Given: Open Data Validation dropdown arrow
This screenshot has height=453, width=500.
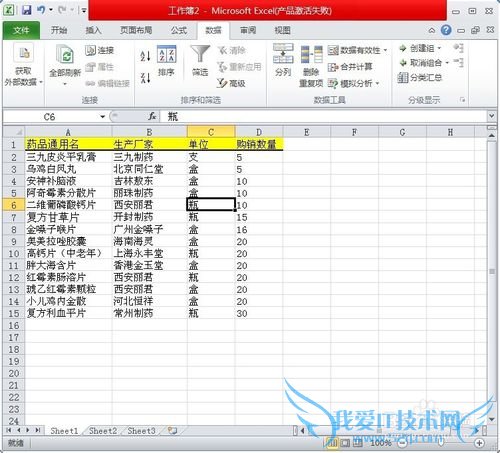Looking at the screenshot, I should tap(385, 51).
